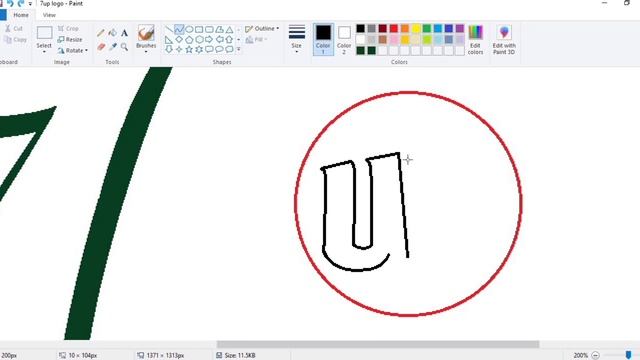Image resolution: width=640 pixels, height=360 pixels.
Task: Click the zoom out minus button
Action: pyautogui.click(x=596, y=355)
